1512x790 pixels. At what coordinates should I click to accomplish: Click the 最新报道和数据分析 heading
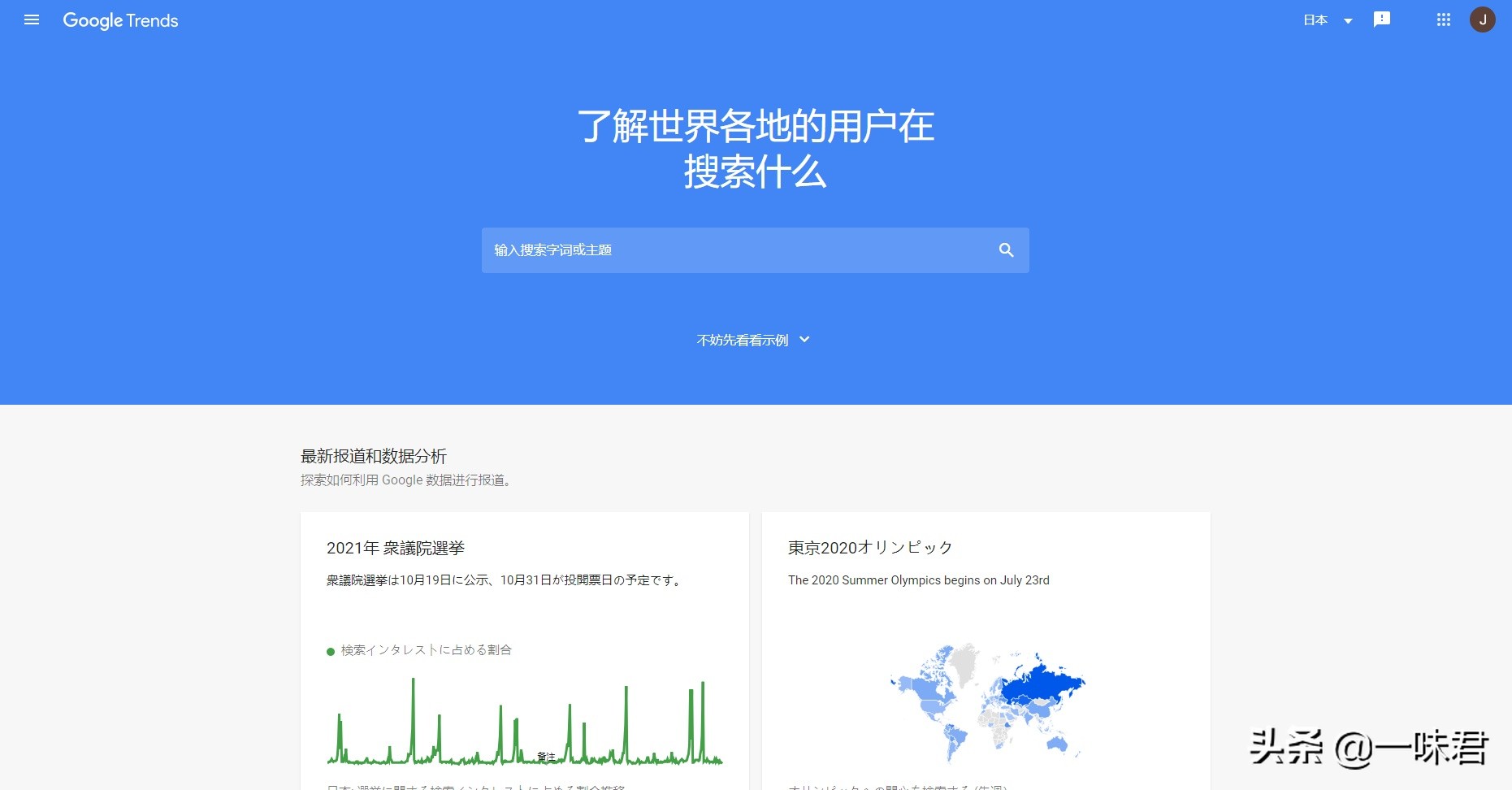[374, 456]
